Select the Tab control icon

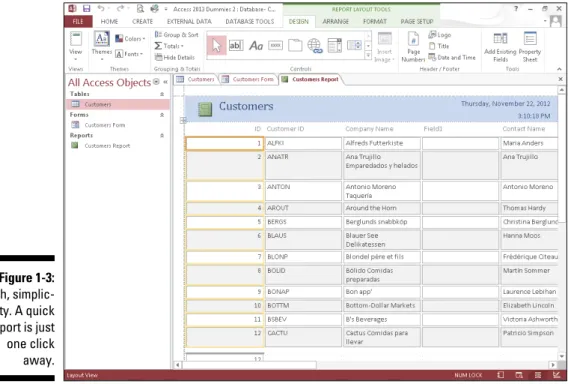pos(295,46)
